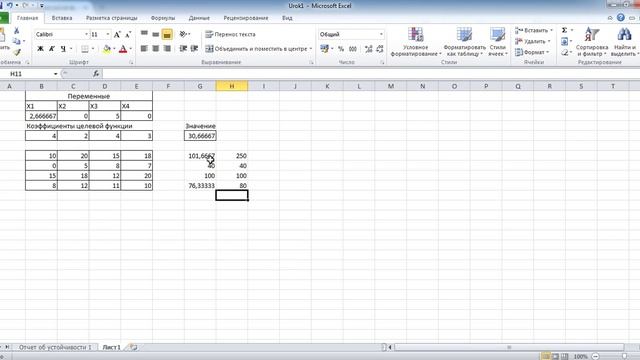Image resolution: width=640 pixels, height=360 pixels.
Task: Click the zoom out minus button
Action: coord(596,356)
